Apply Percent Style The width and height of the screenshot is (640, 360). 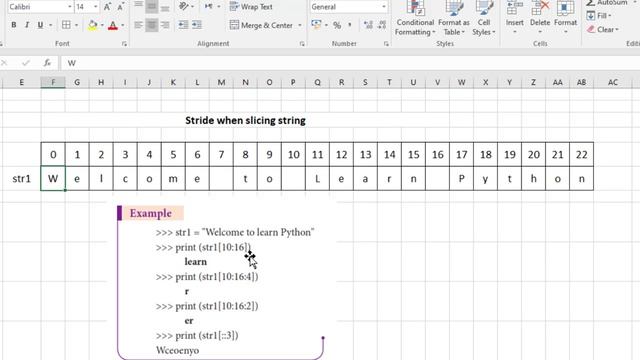(x=337, y=25)
